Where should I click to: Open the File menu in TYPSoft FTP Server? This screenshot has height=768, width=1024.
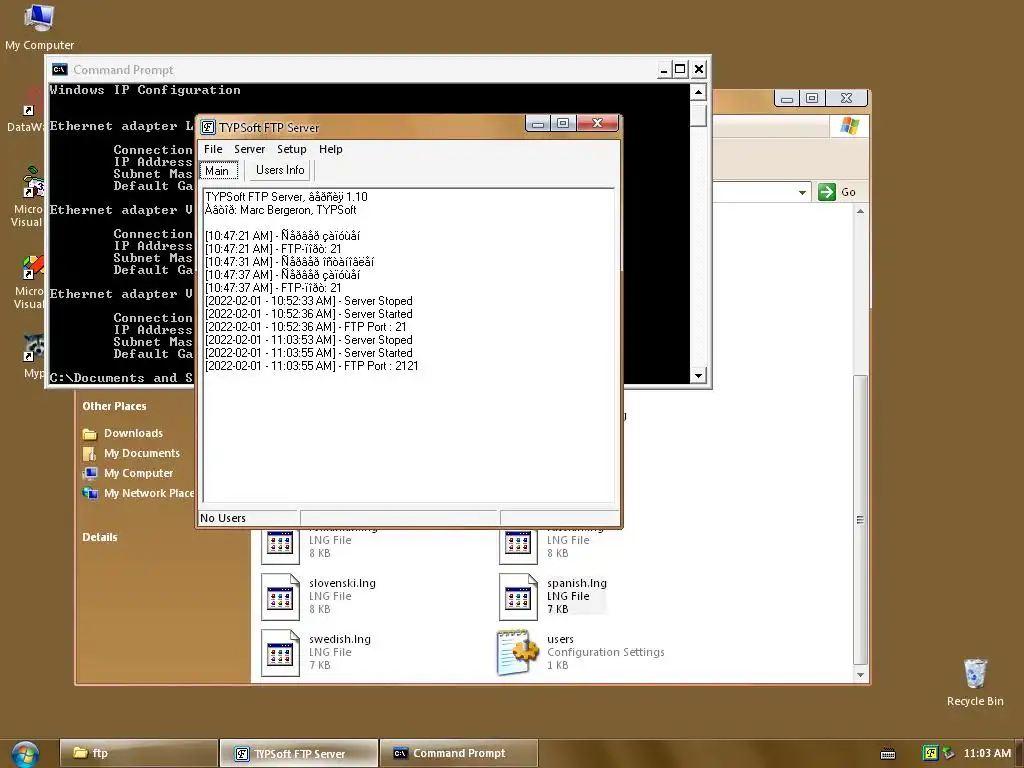tap(213, 149)
